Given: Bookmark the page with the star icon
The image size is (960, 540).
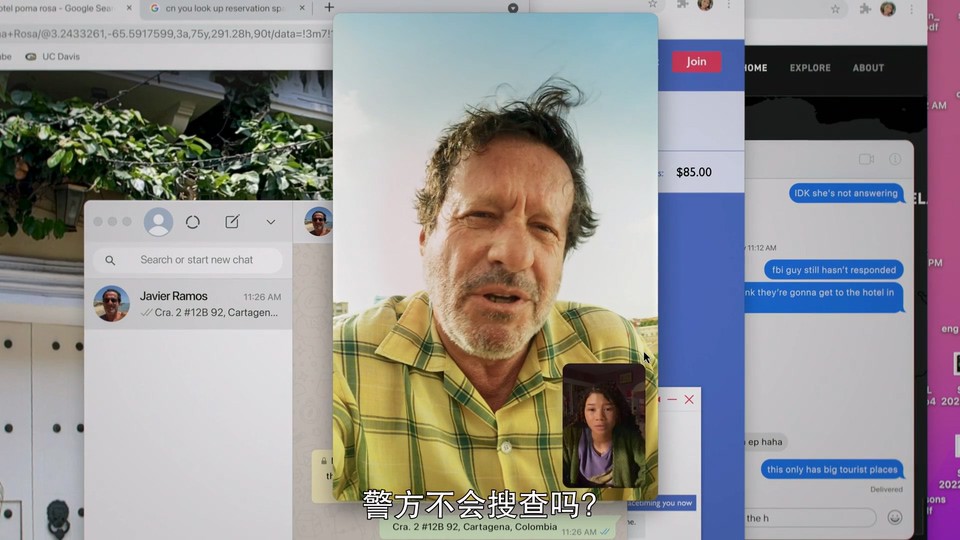Looking at the screenshot, I should click(x=835, y=9).
